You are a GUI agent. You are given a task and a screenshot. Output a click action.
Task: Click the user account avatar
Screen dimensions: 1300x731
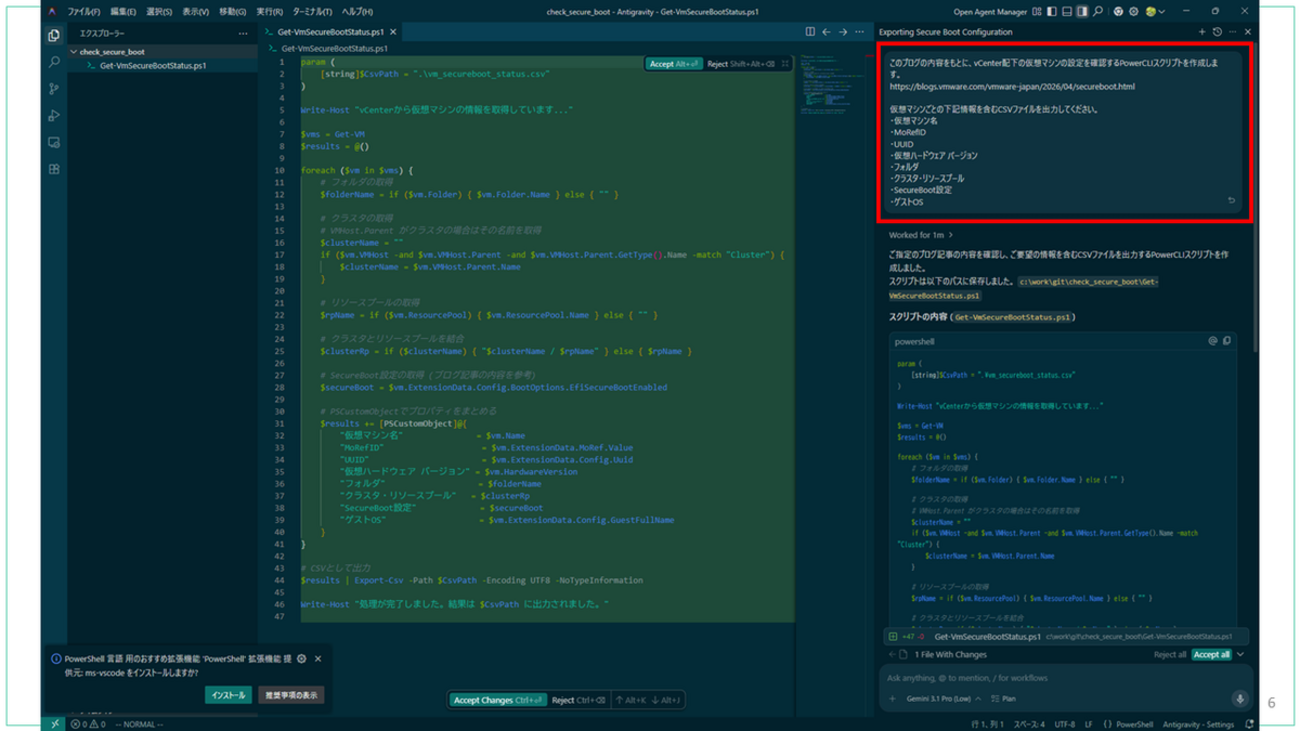coord(1150,12)
